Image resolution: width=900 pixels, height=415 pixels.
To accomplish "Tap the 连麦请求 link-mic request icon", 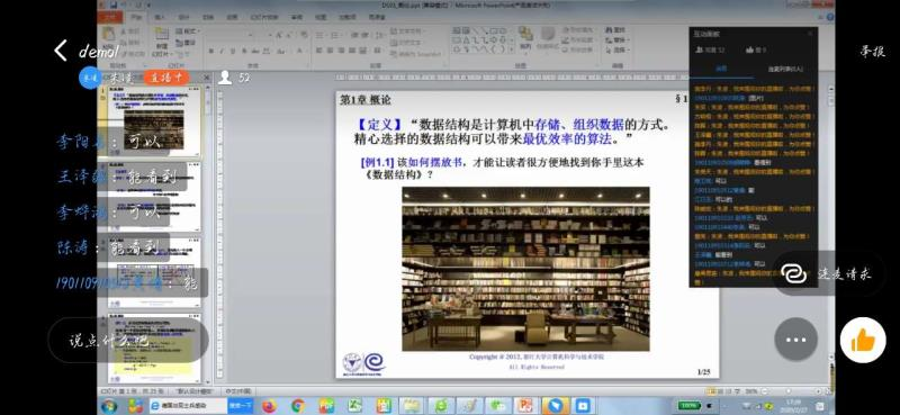I will pos(795,273).
